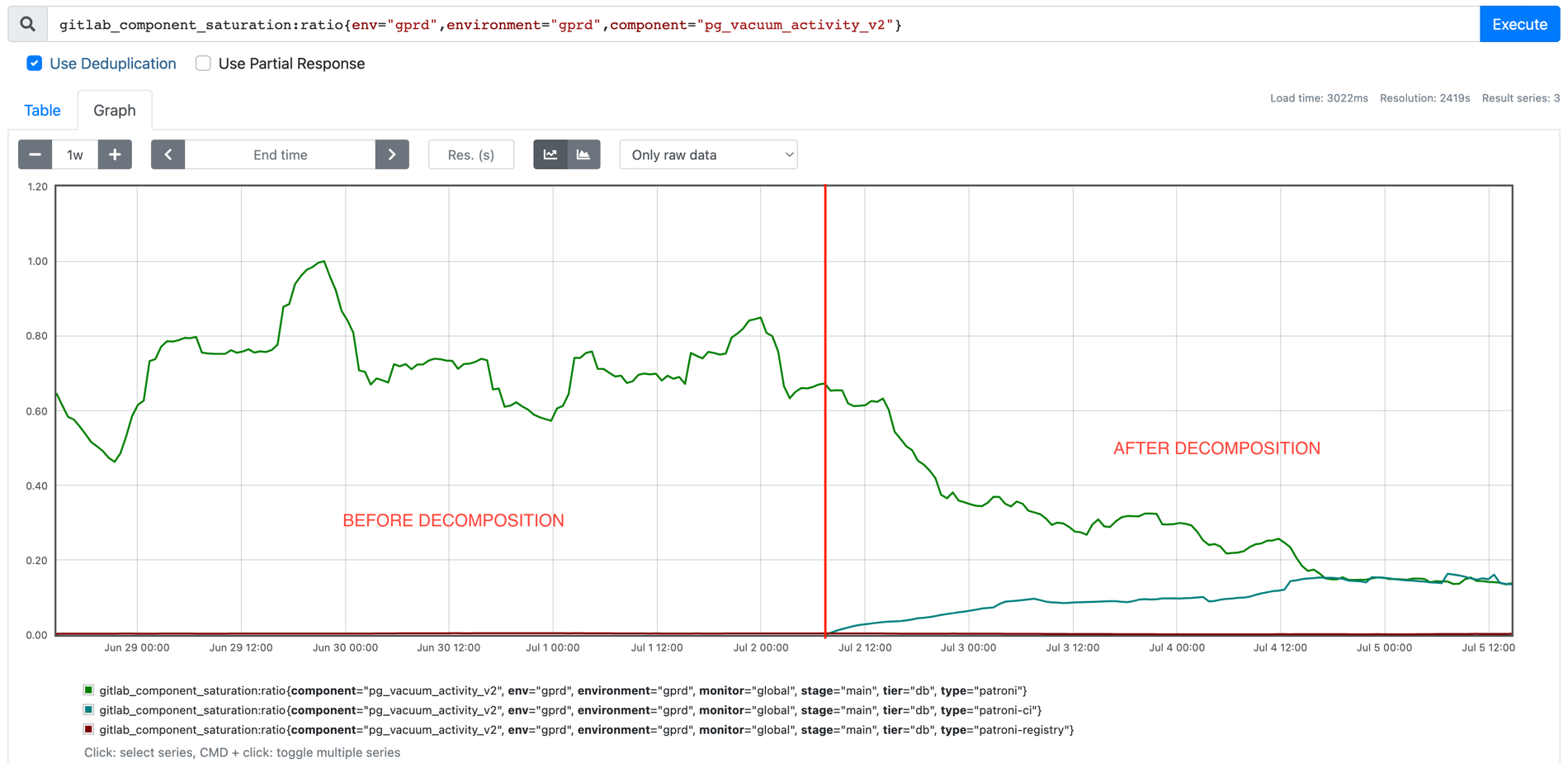Shift to later data via right chevron
Screen dimensions: 1568x763
tap(392, 154)
